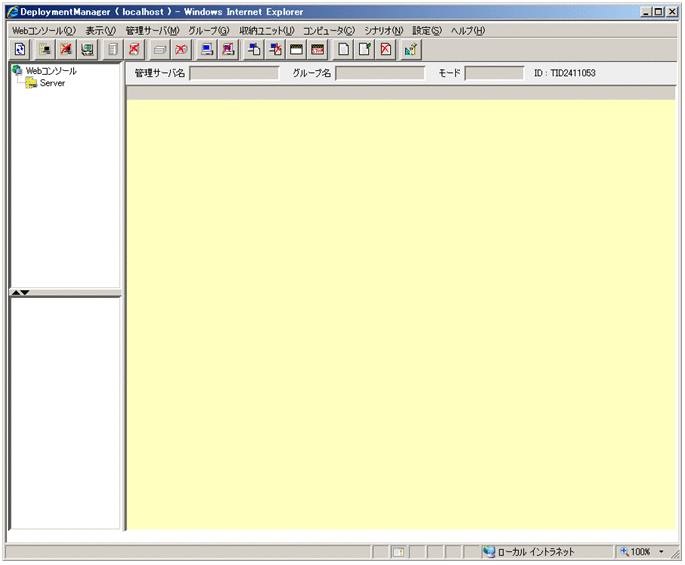Screen dimensions: 685x565
Task: Open the ヘルプ(H) menu
Action: pyautogui.click(x=467, y=31)
